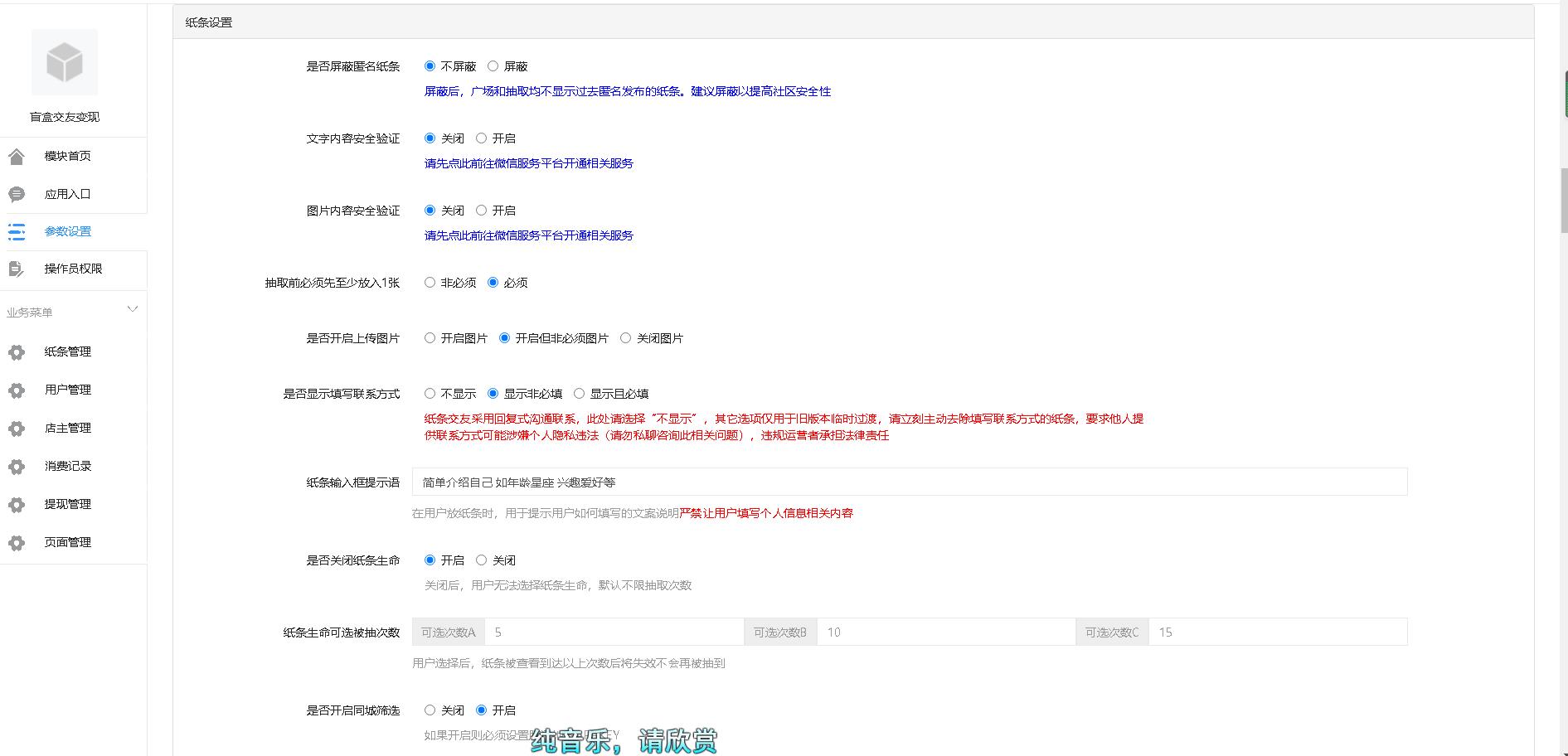The height and width of the screenshot is (756, 1568).
Task: Click the gear icon beside 页面管理
Action: [x=17, y=542]
